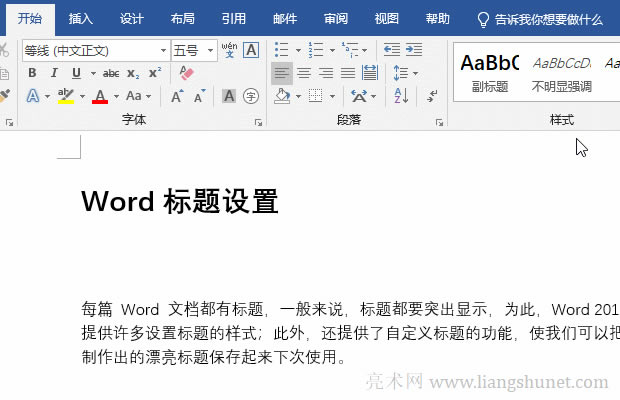This screenshot has height=400, width=620.
Task: Apply the red font color swatch
Action: 100,97
